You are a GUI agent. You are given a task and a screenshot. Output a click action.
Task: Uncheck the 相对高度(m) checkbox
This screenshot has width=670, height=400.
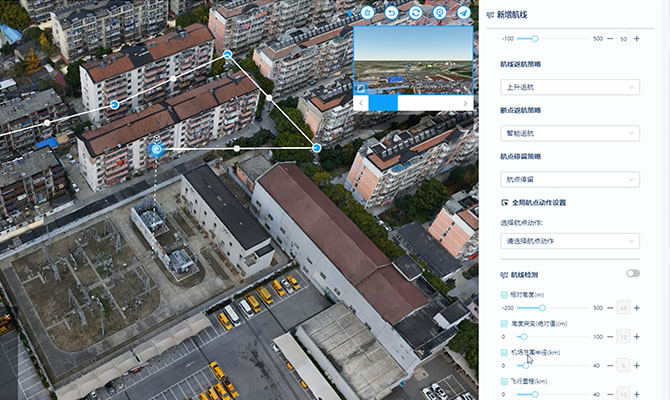pyautogui.click(x=503, y=296)
